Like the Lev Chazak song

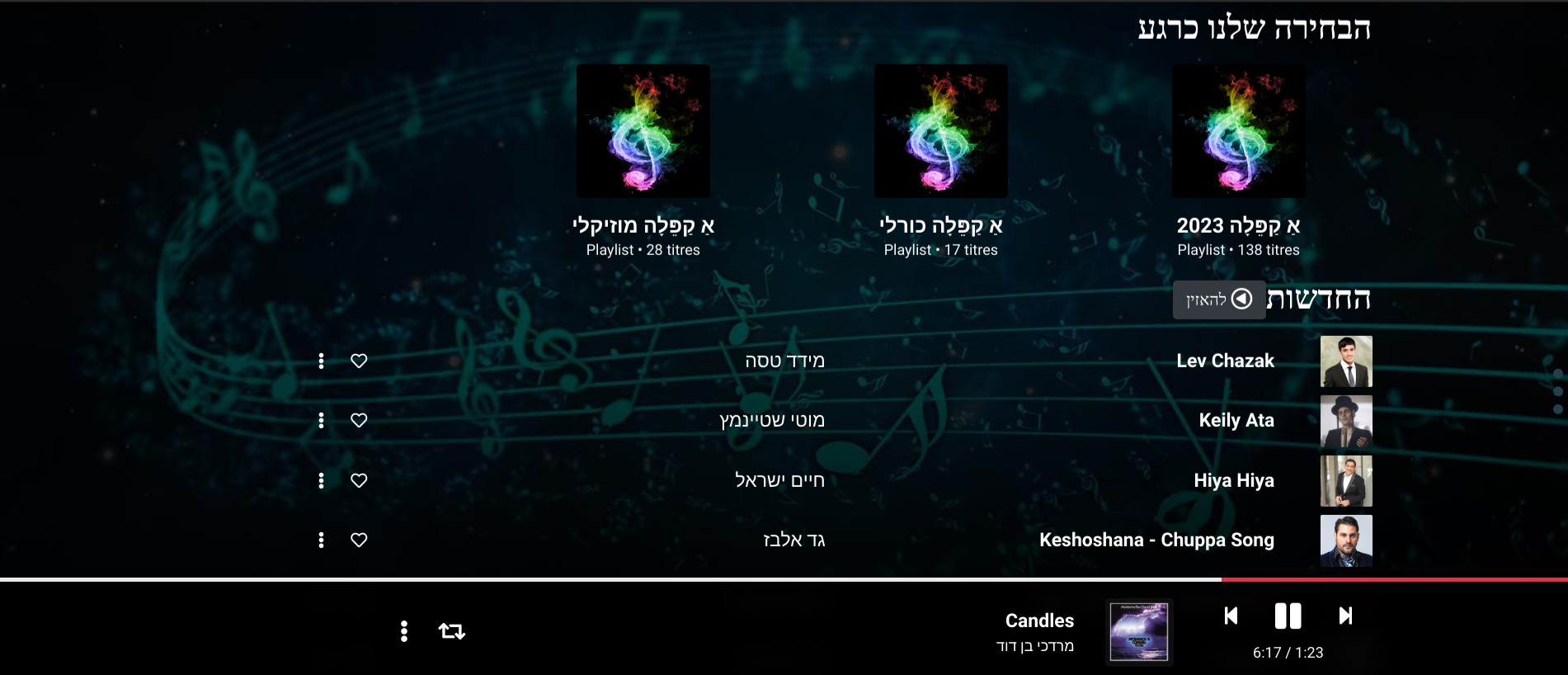[x=359, y=361]
